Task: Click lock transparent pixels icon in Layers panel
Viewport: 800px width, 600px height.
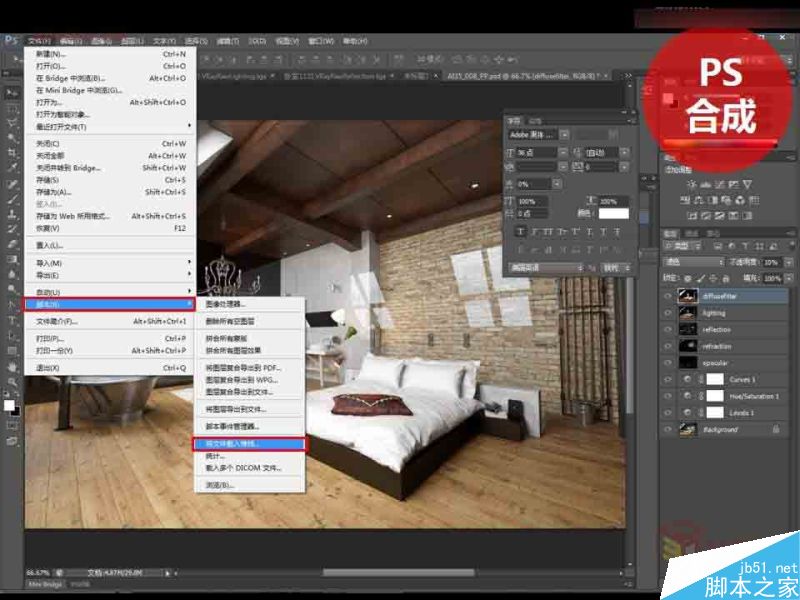Action: point(687,279)
